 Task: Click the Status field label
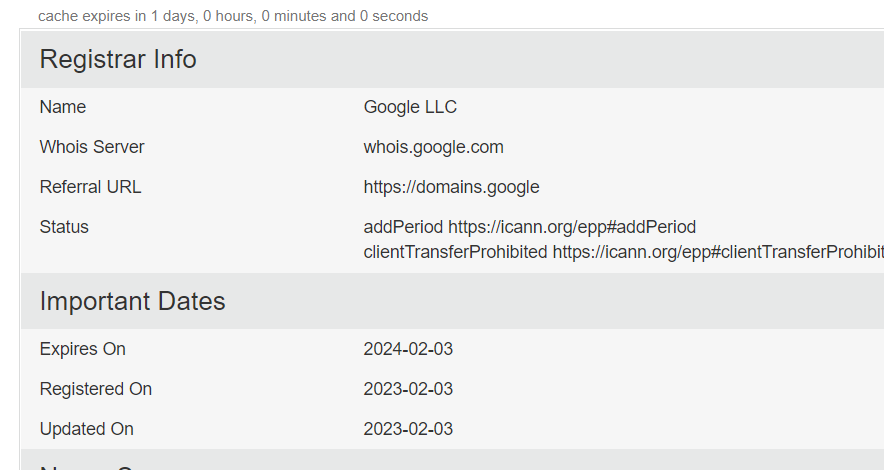[x=64, y=227]
